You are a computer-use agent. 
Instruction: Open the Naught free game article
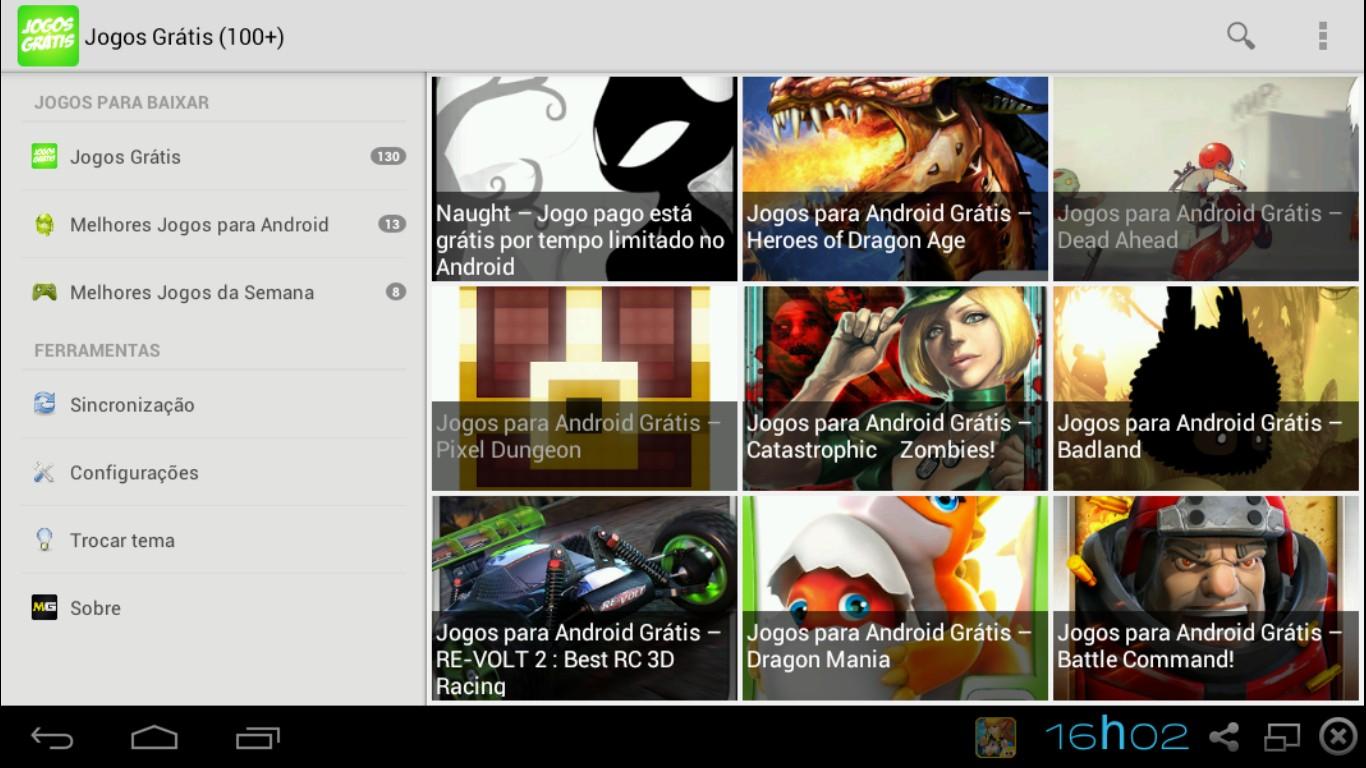pyautogui.click(x=583, y=180)
